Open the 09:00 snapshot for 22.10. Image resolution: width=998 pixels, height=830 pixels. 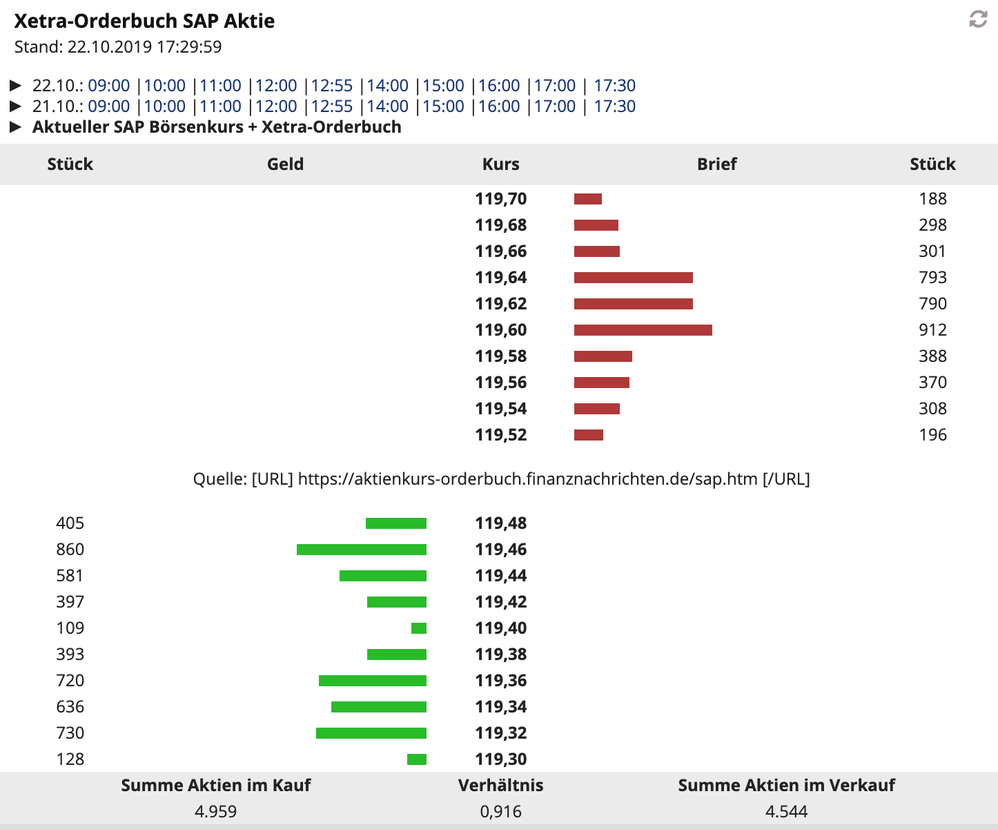(x=109, y=86)
